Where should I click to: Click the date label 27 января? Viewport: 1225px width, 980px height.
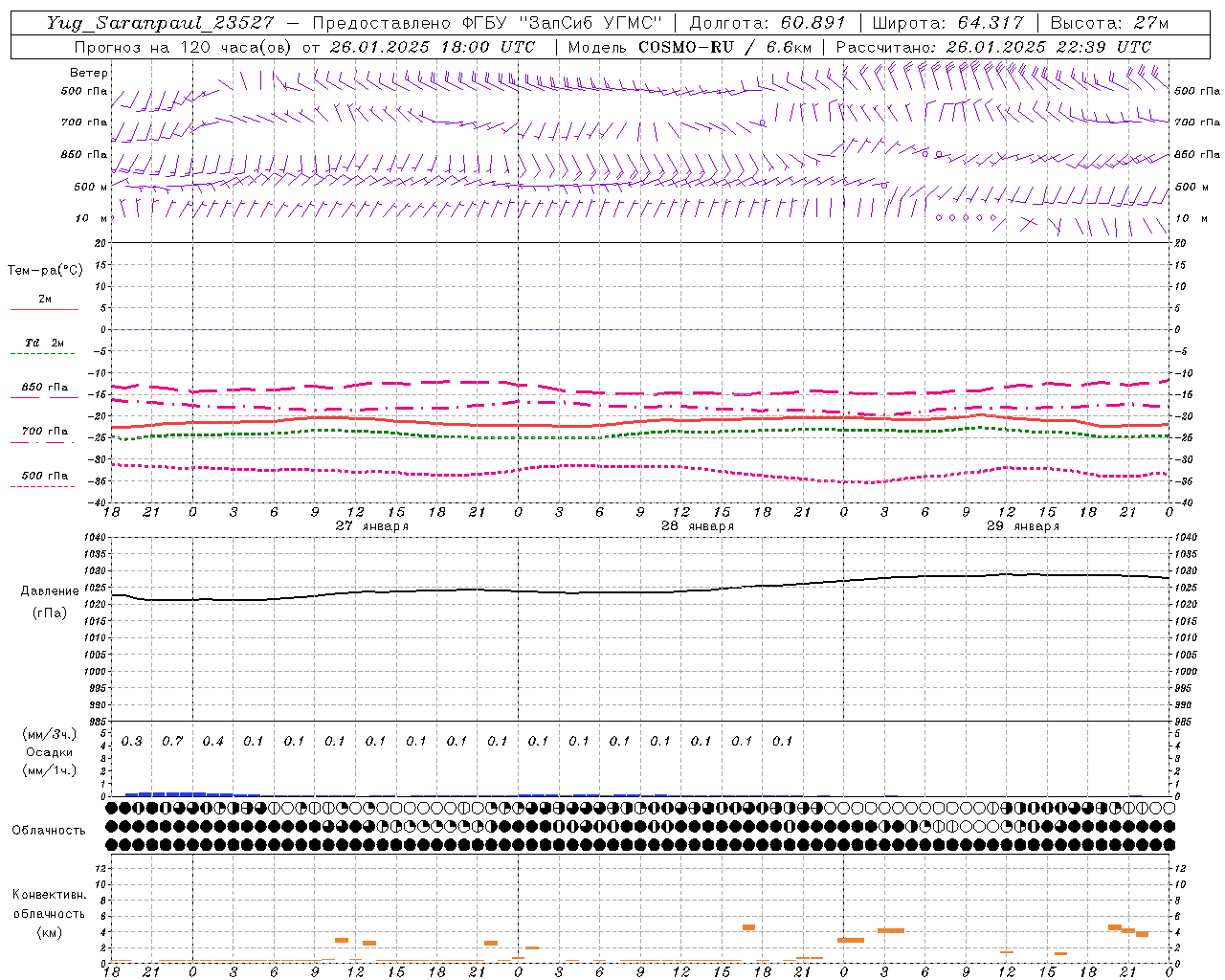click(371, 526)
